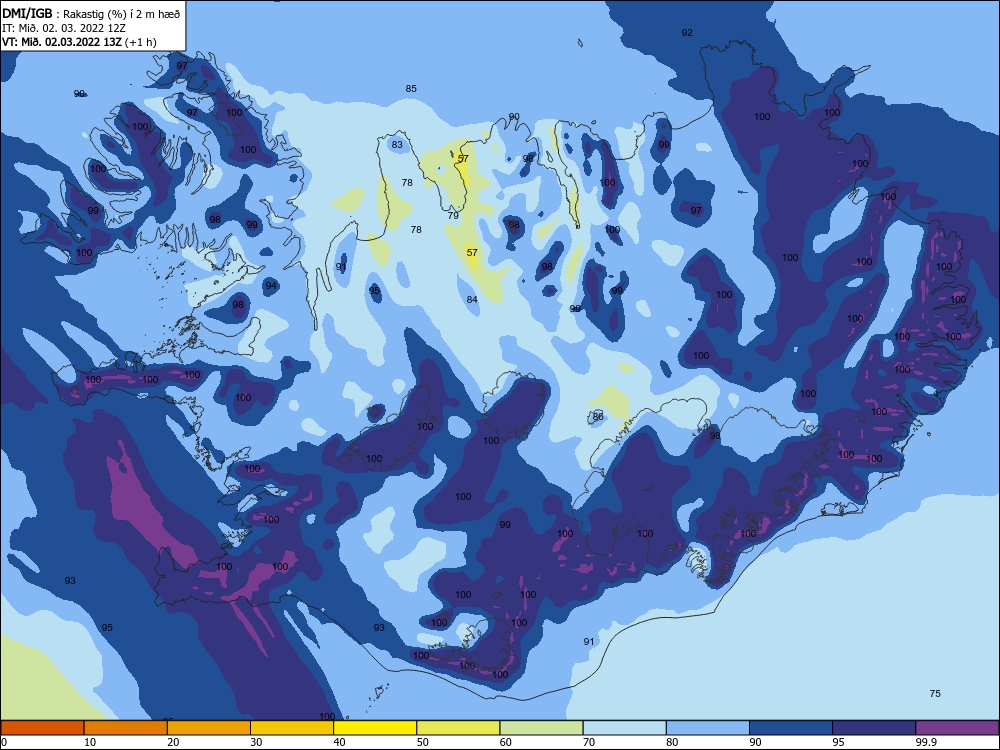Click the orange 10–20 legend swatch
The height and width of the screenshot is (750, 1000).
[x=126, y=728]
